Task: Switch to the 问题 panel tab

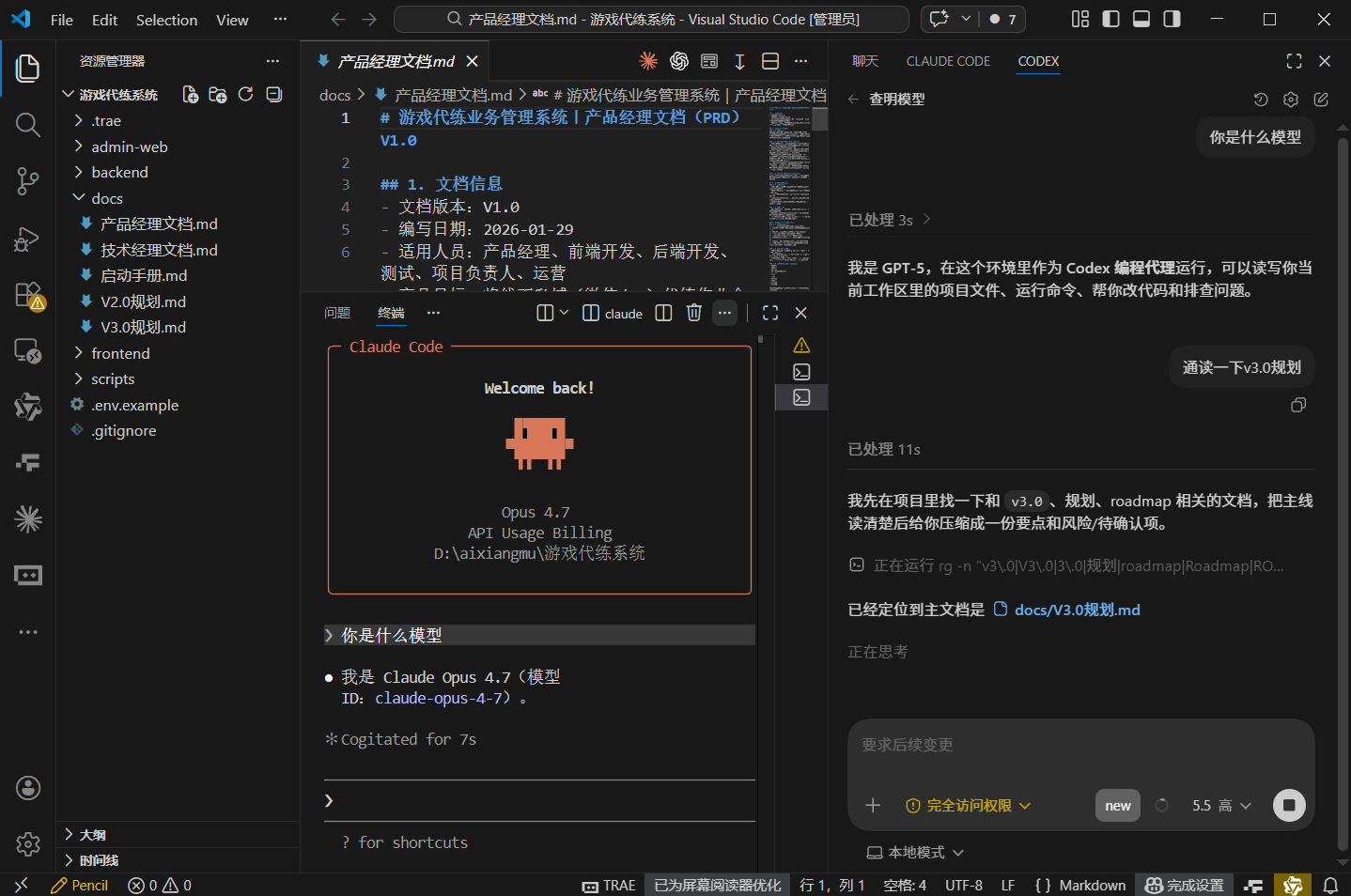Action: tap(337, 313)
